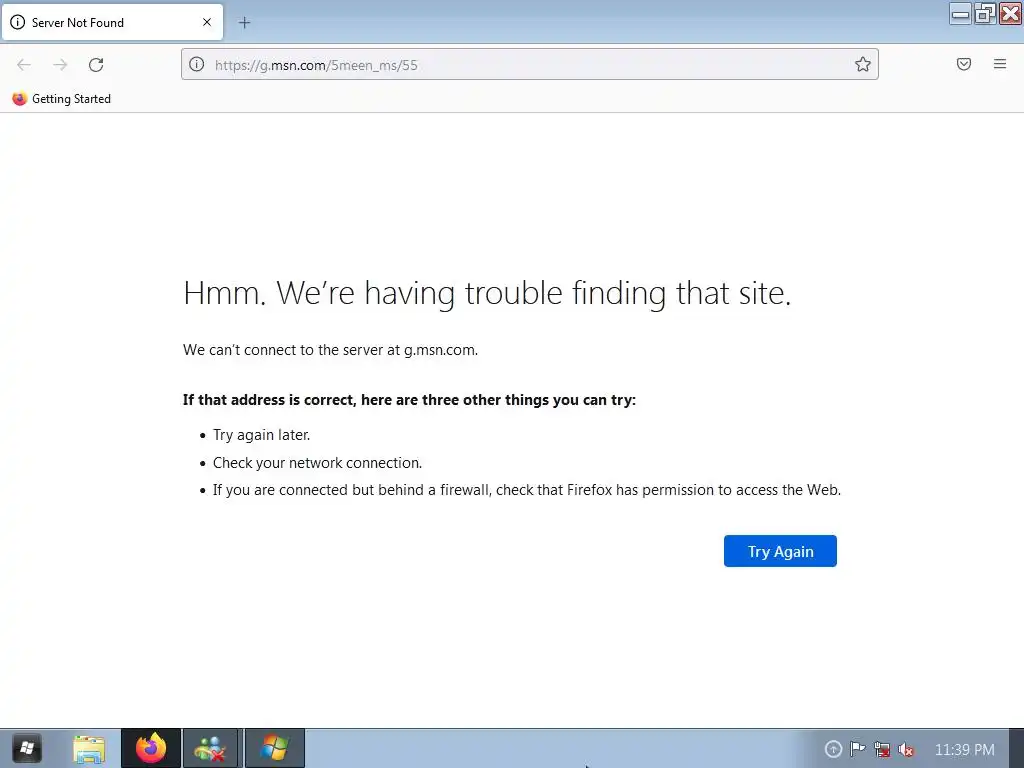
Task: Select the Server Not Found tab
Action: [x=112, y=22]
